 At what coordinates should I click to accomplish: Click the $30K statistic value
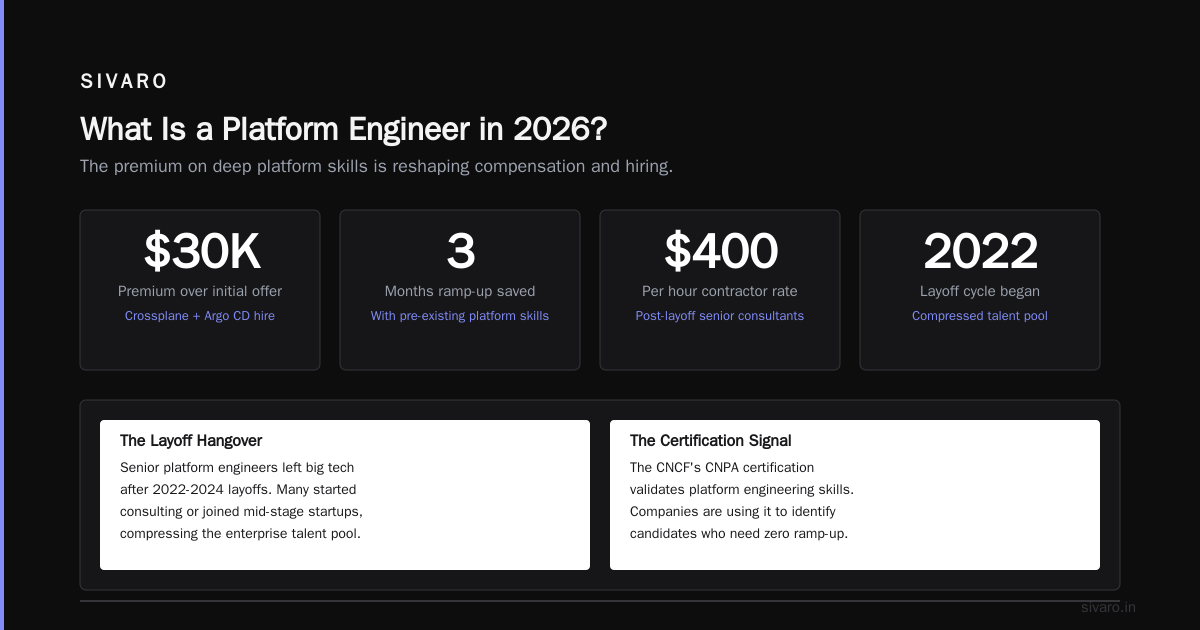click(x=201, y=251)
